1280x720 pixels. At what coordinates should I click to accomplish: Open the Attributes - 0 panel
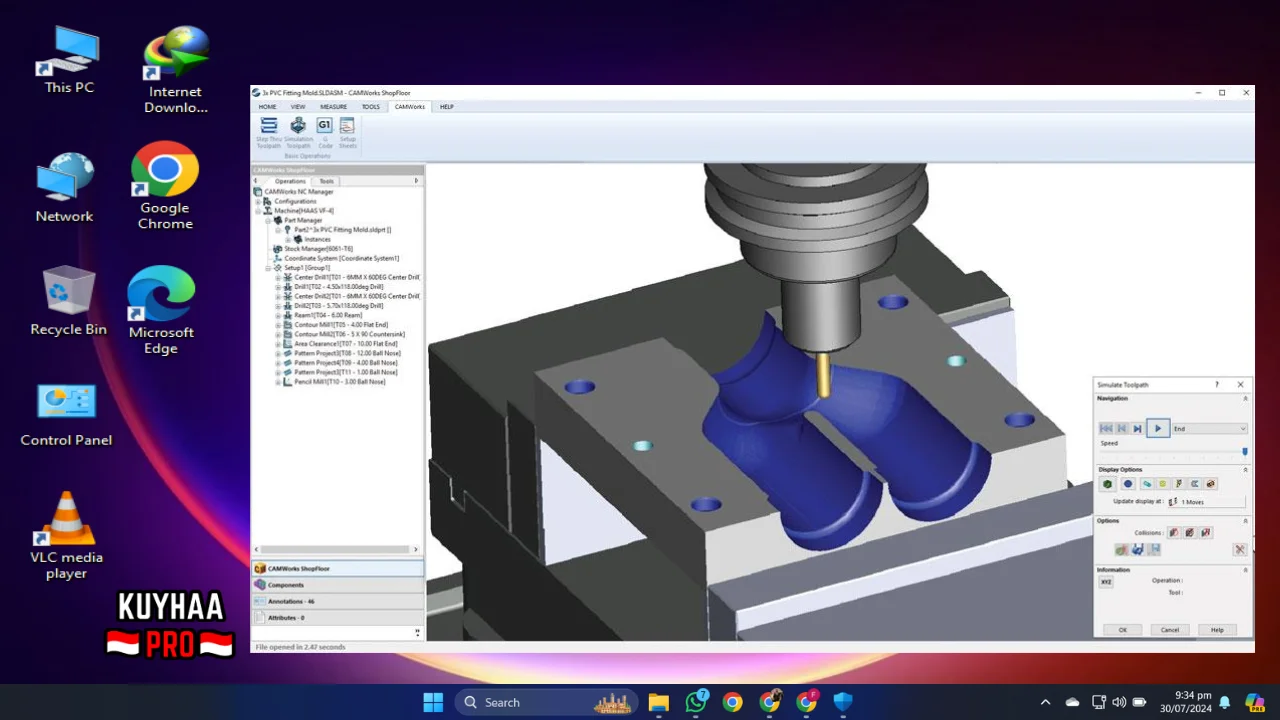337,618
